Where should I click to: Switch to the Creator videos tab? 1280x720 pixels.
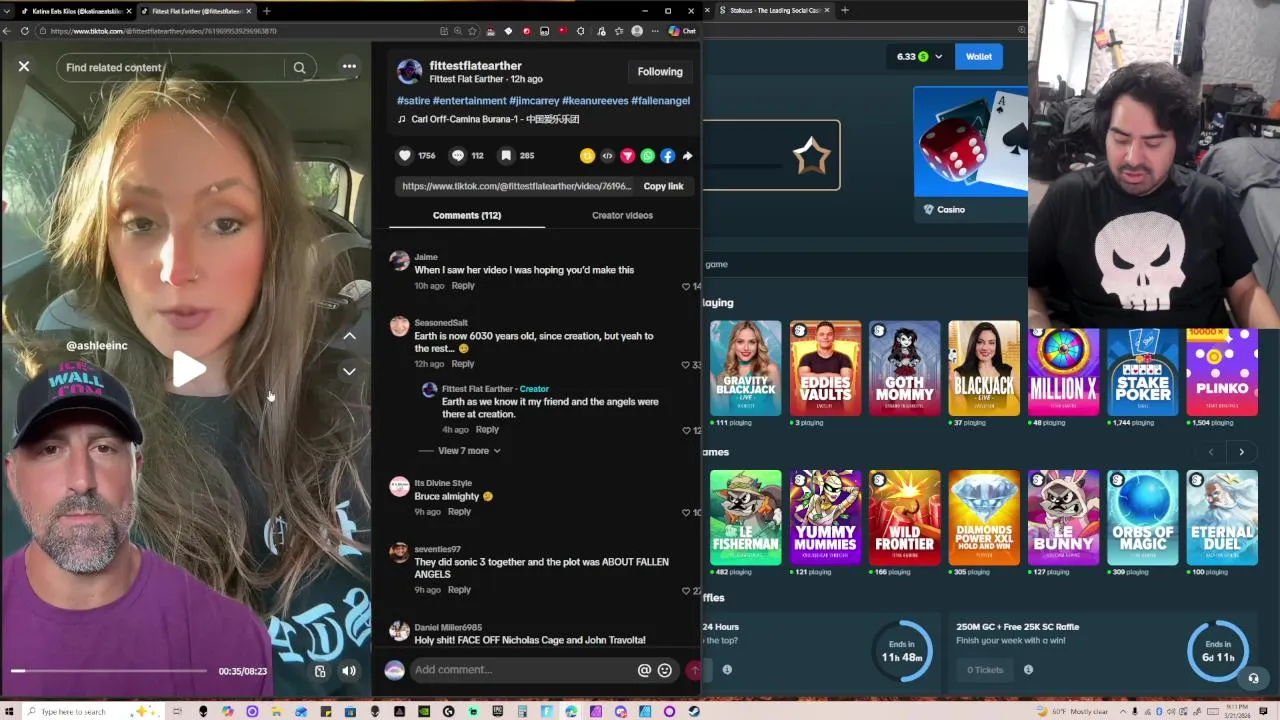[x=622, y=215]
